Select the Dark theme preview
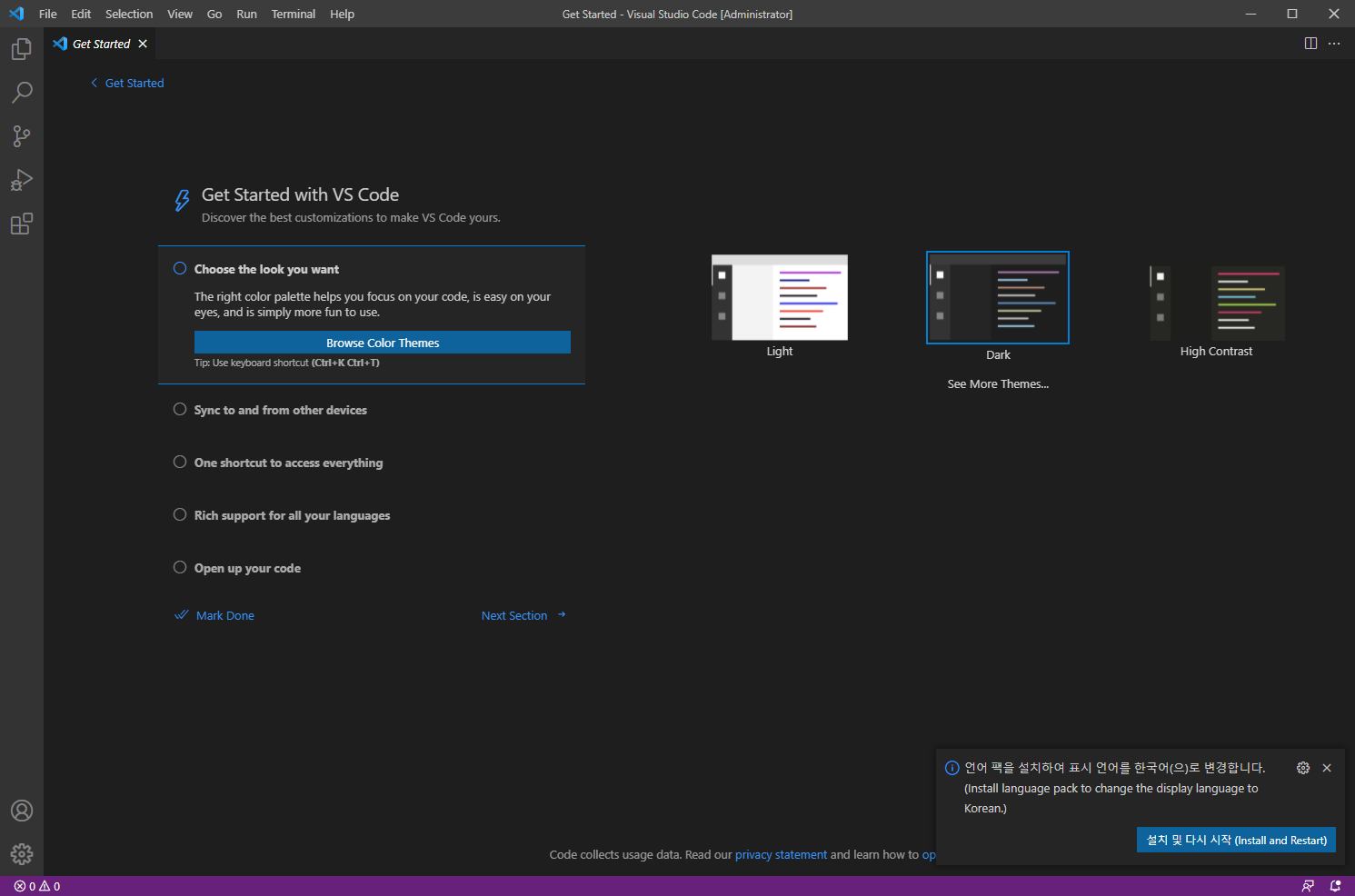The image size is (1355, 896). [998, 297]
